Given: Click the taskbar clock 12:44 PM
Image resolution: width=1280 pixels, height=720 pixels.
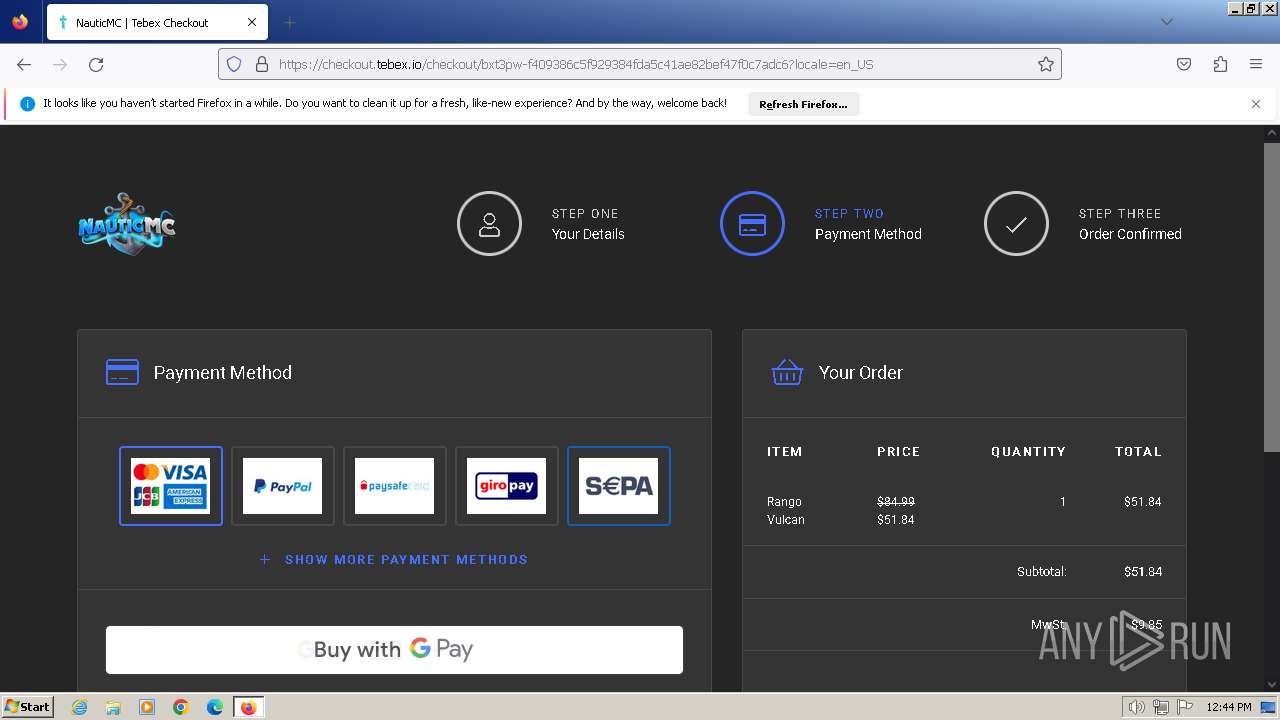Looking at the screenshot, I should (1228, 707).
